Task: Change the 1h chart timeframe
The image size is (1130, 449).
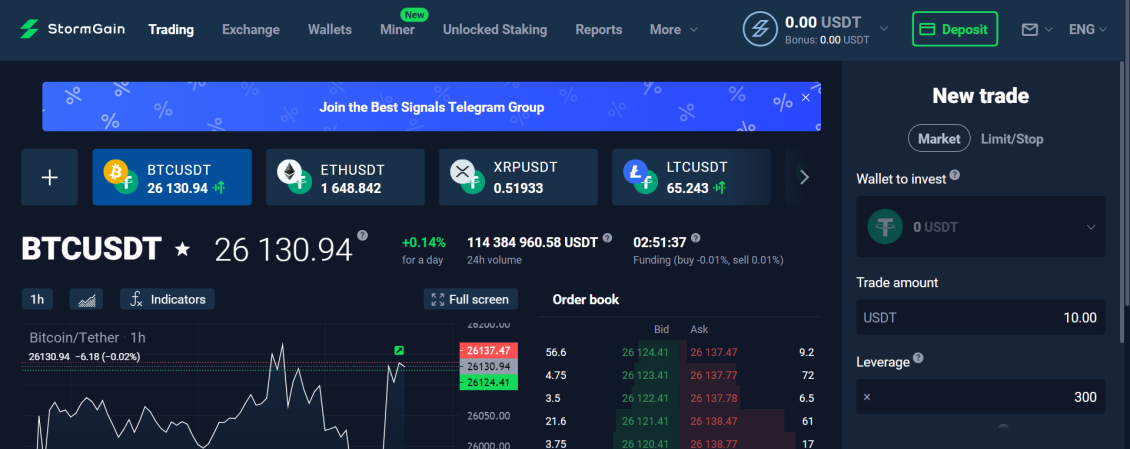Action: tap(37, 299)
